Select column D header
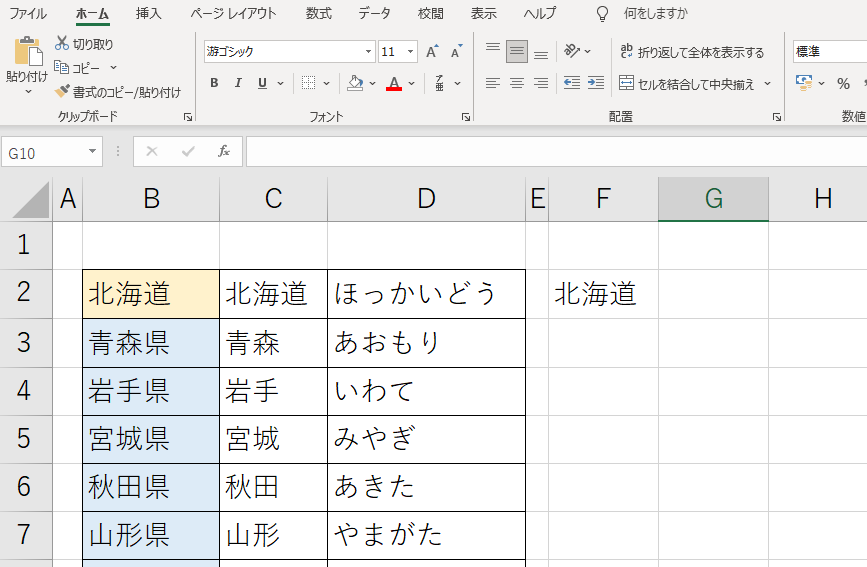The height and width of the screenshot is (567, 867). click(426, 199)
